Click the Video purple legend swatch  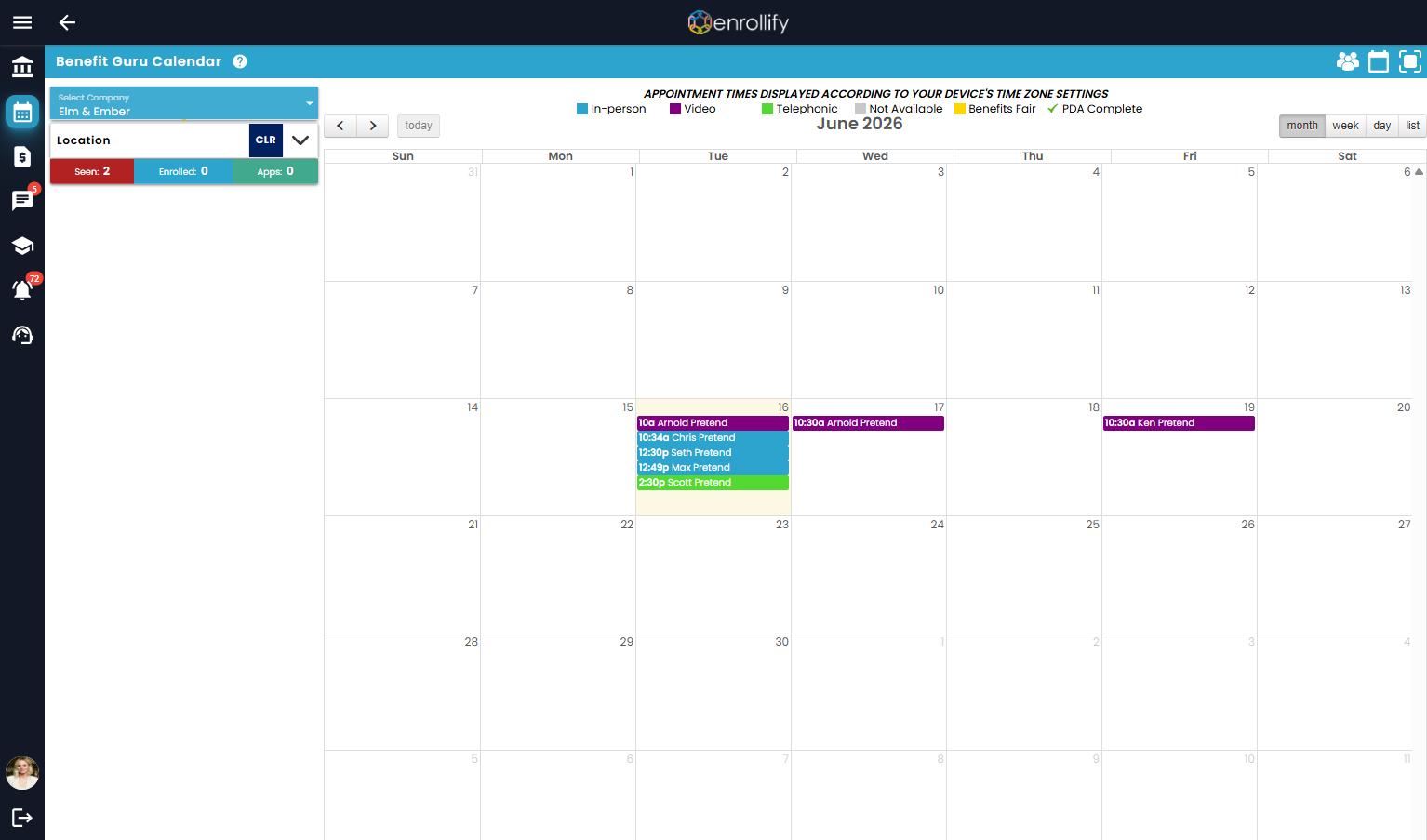675,109
